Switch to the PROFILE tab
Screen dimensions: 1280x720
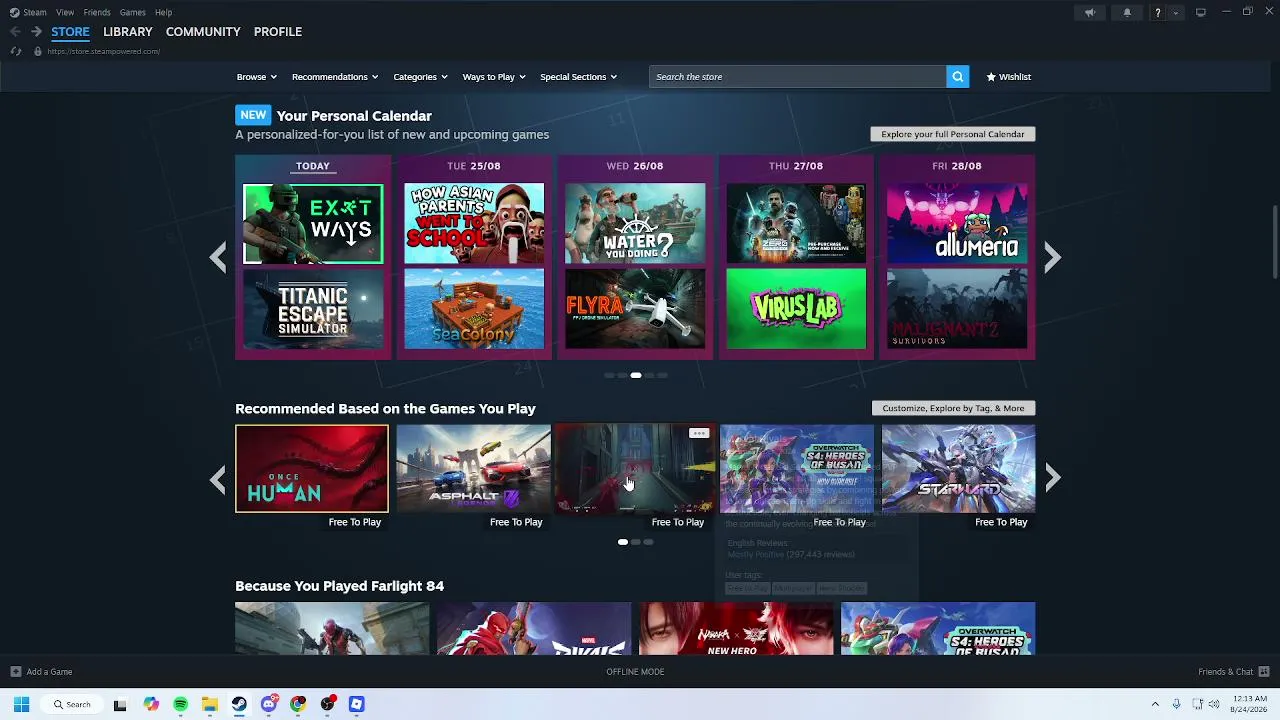(x=278, y=32)
